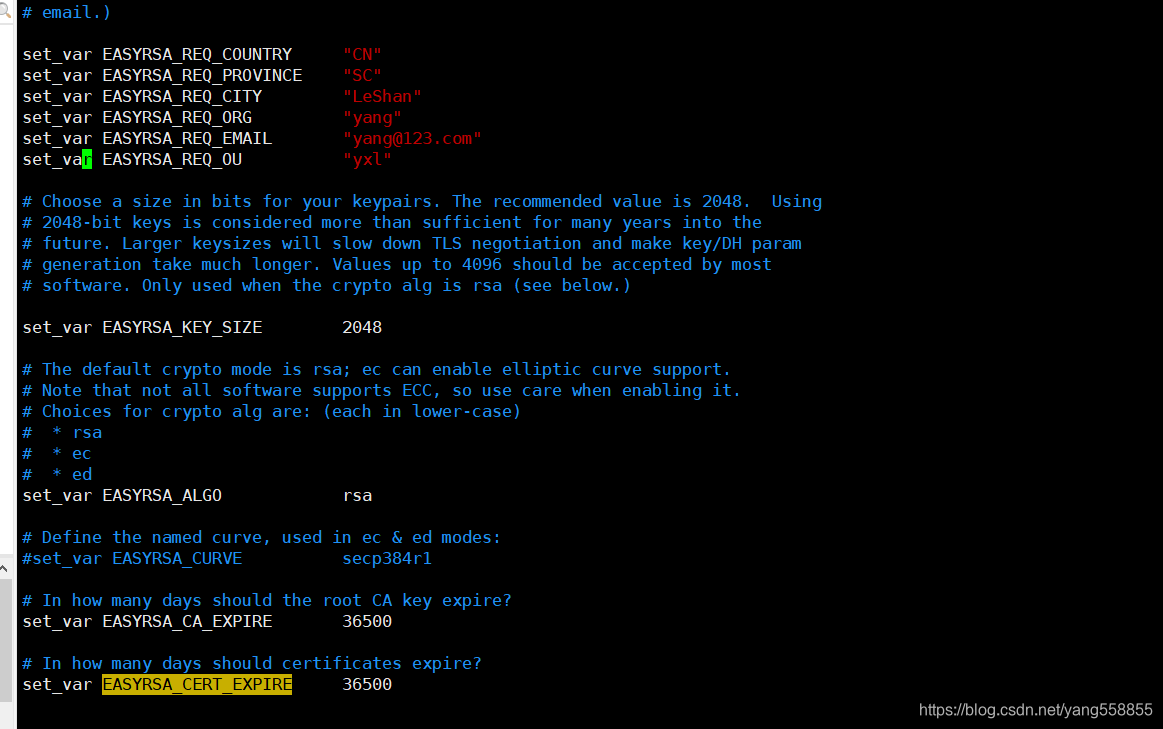Click the "# * ec" choice line
Screen dimensions: 1163x729
click(57, 453)
